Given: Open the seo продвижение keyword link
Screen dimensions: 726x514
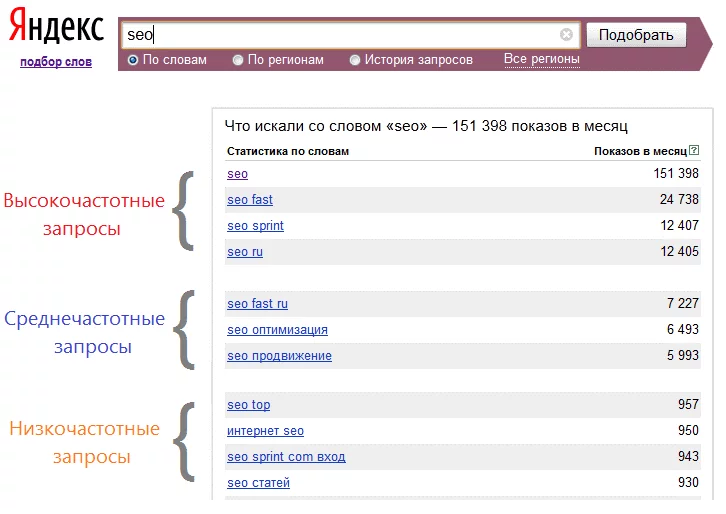Looking at the screenshot, I should click(x=280, y=356).
